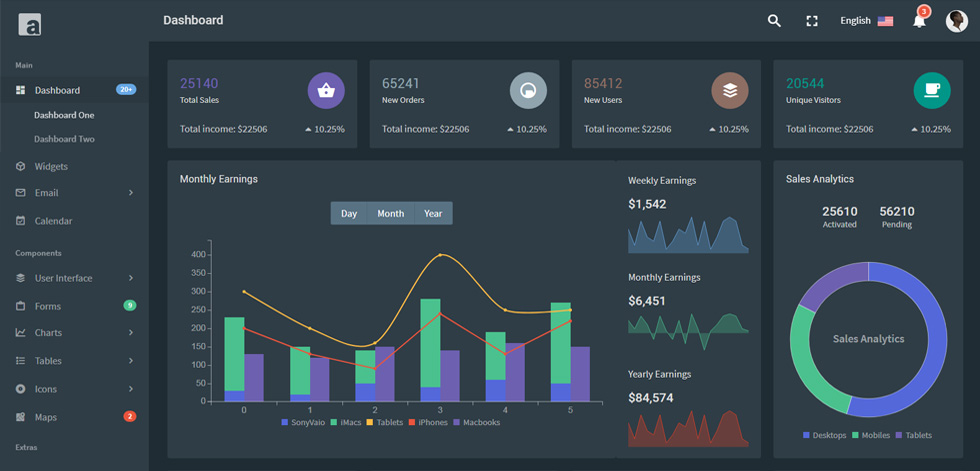This screenshot has height=471, width=980.
Task: Expand the Tables submenu chevron
Action: (131, 360)
